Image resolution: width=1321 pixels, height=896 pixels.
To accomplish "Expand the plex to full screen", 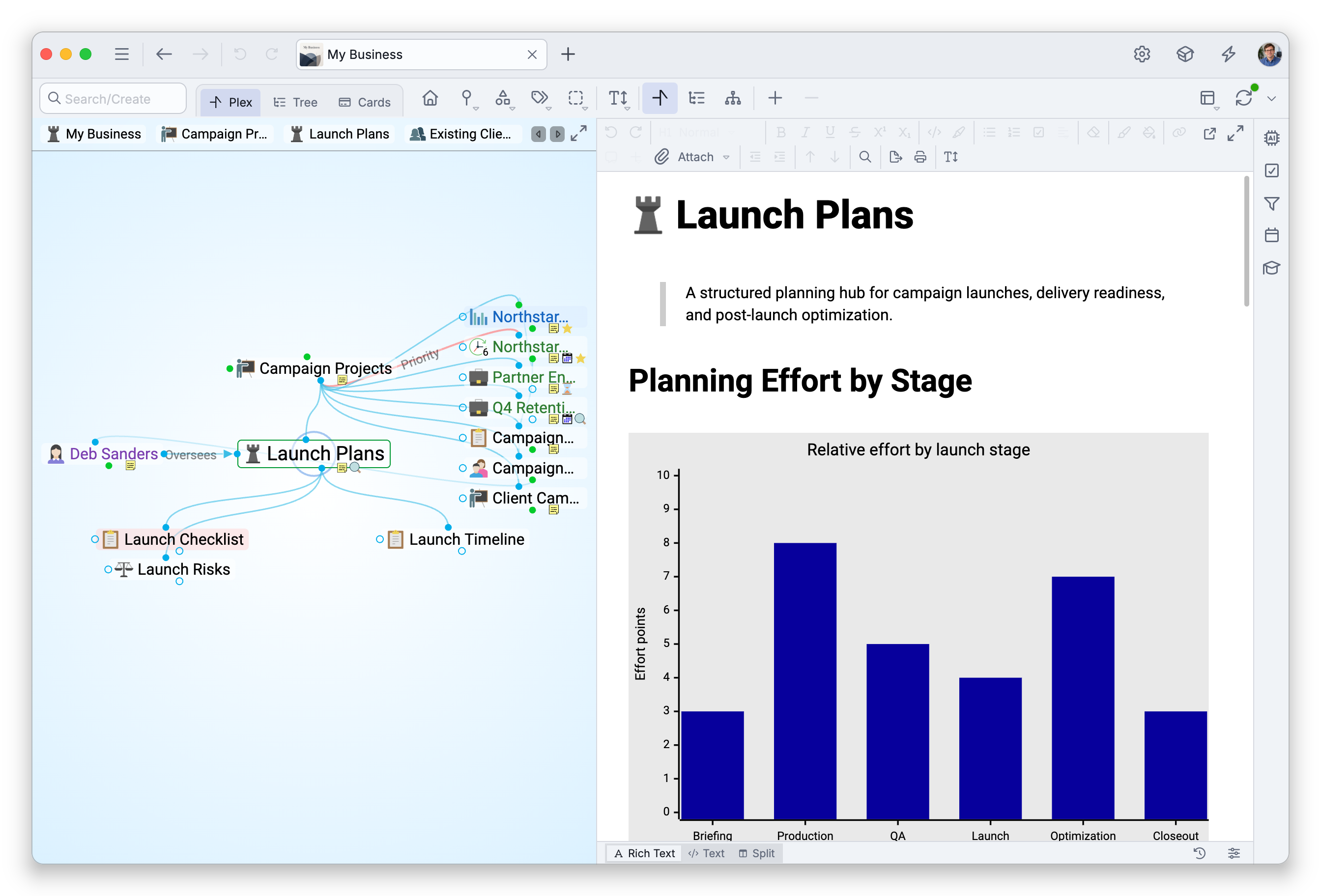I will [x=578, y=134].
